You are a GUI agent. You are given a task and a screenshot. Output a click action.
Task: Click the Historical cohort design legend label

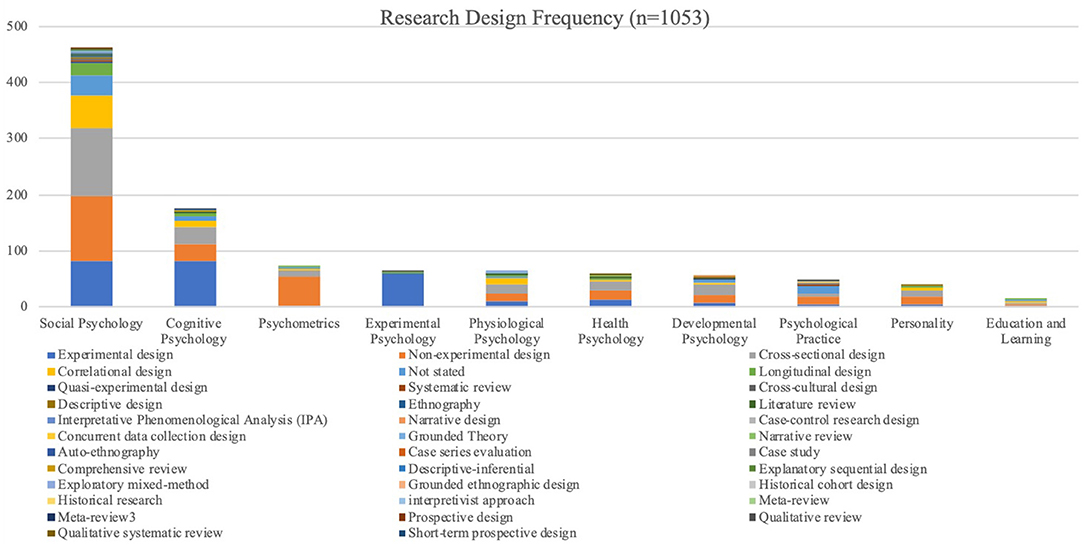[x=825, y=485]
